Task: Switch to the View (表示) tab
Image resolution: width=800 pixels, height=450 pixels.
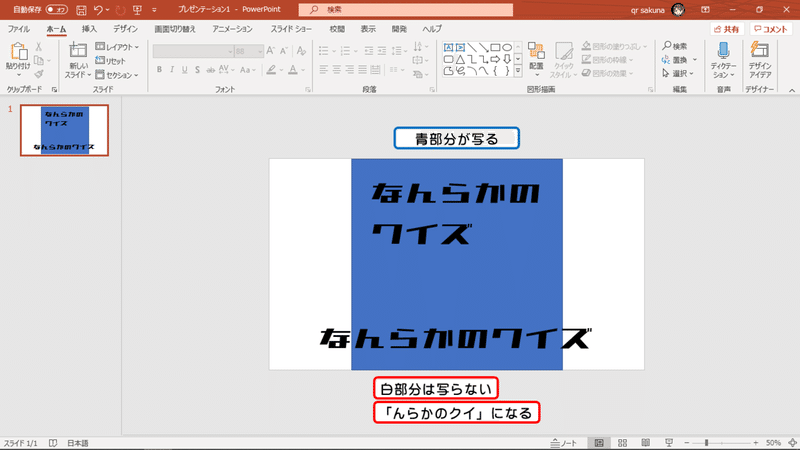Action: click(368, 29)
